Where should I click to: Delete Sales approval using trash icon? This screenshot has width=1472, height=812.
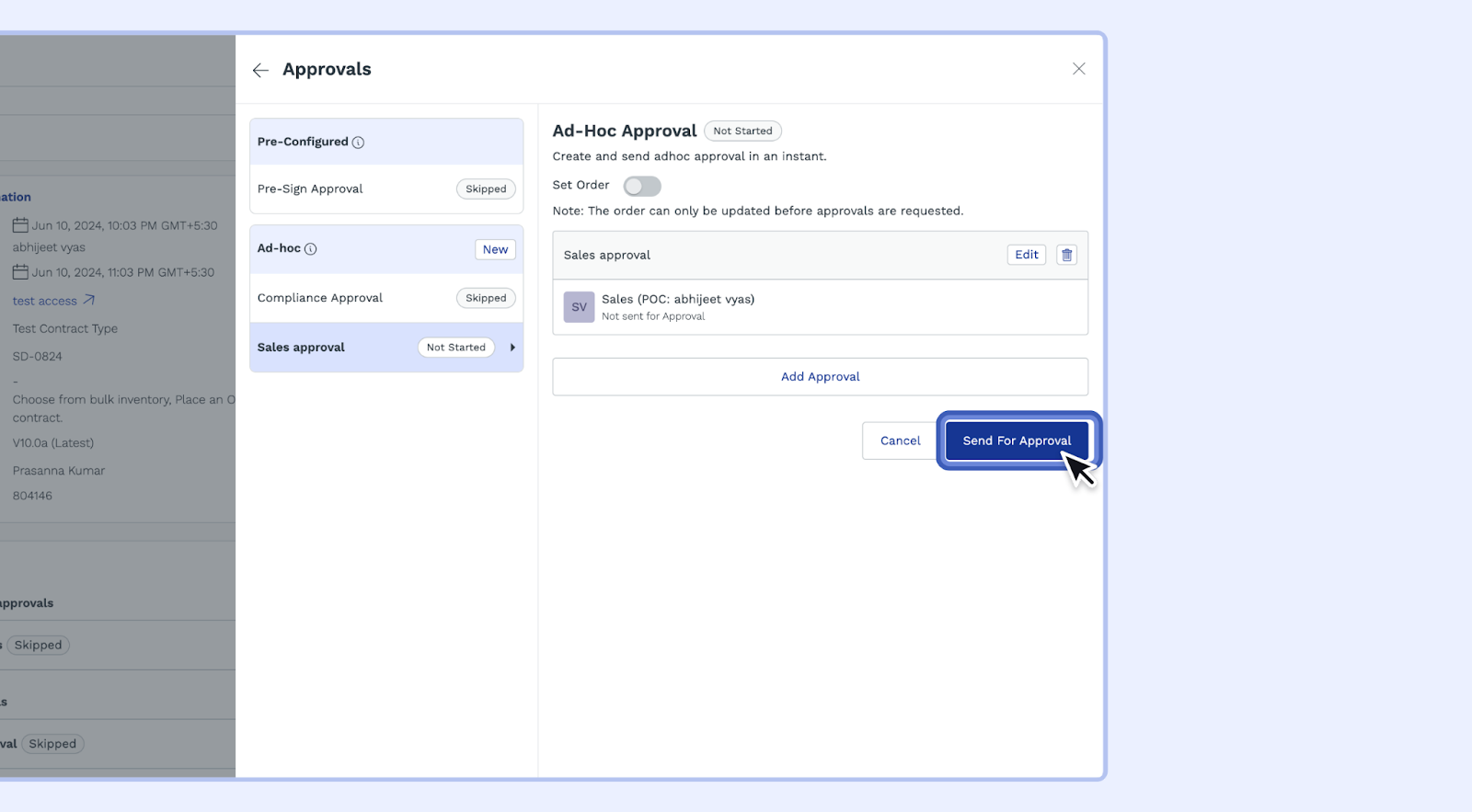click(1066, 255)
